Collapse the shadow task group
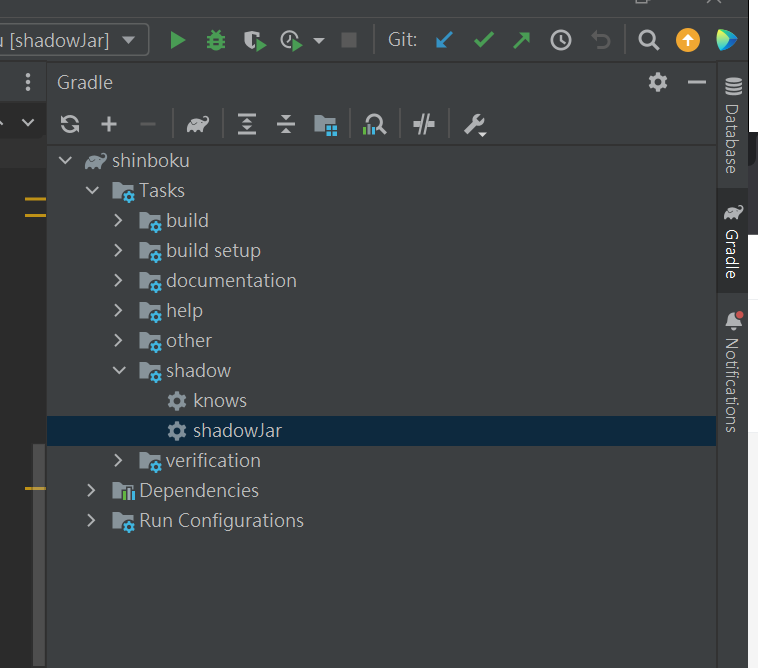 pyautogui.click(x=119, y=371)
